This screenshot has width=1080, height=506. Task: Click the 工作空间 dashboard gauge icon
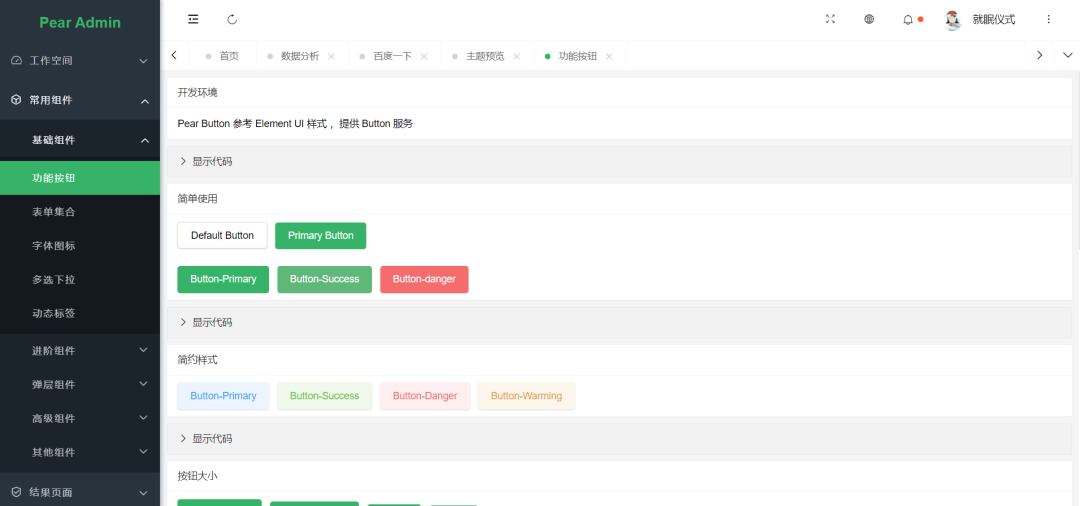(x=17, y=61)
